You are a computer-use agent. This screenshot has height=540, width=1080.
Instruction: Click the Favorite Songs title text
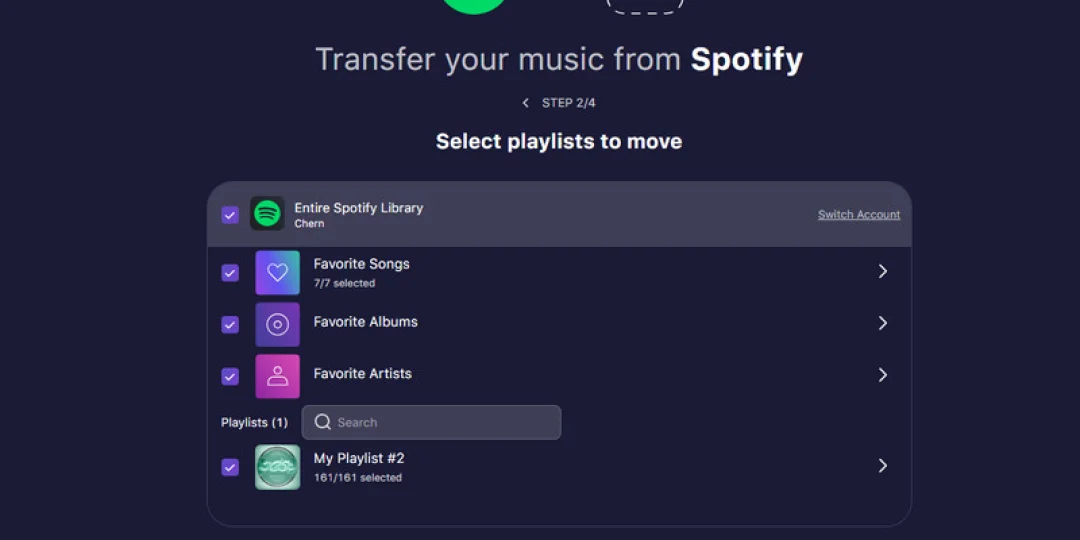click(x=361, y=264)
